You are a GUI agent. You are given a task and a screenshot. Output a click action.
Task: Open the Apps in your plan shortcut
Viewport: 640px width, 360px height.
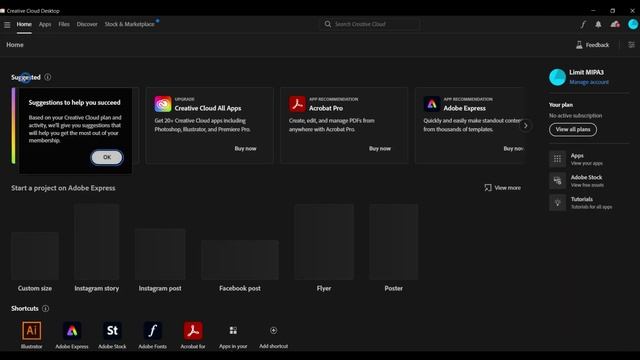[x=233, y=331]
